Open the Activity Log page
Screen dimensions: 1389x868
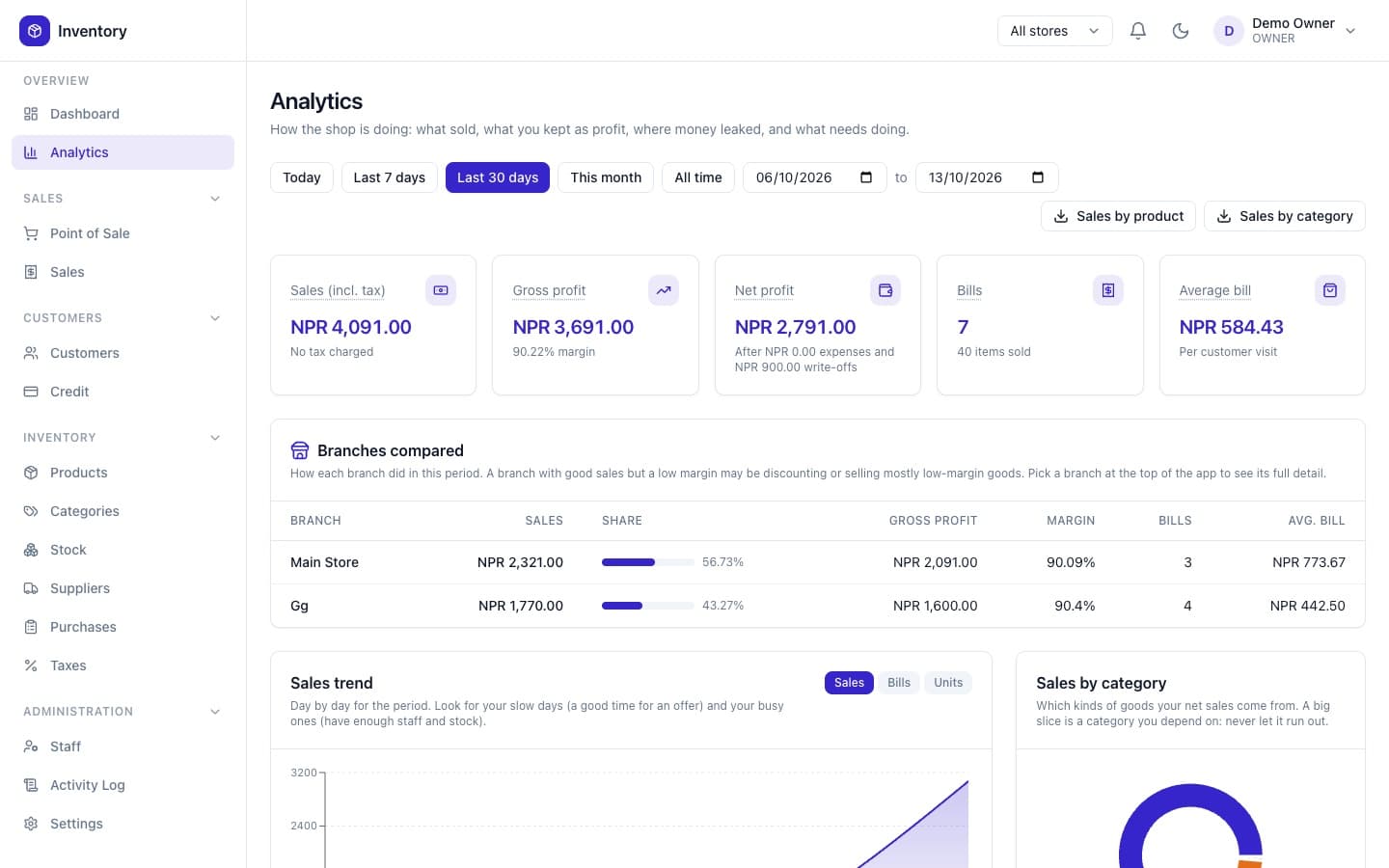(x=123, y=785)
